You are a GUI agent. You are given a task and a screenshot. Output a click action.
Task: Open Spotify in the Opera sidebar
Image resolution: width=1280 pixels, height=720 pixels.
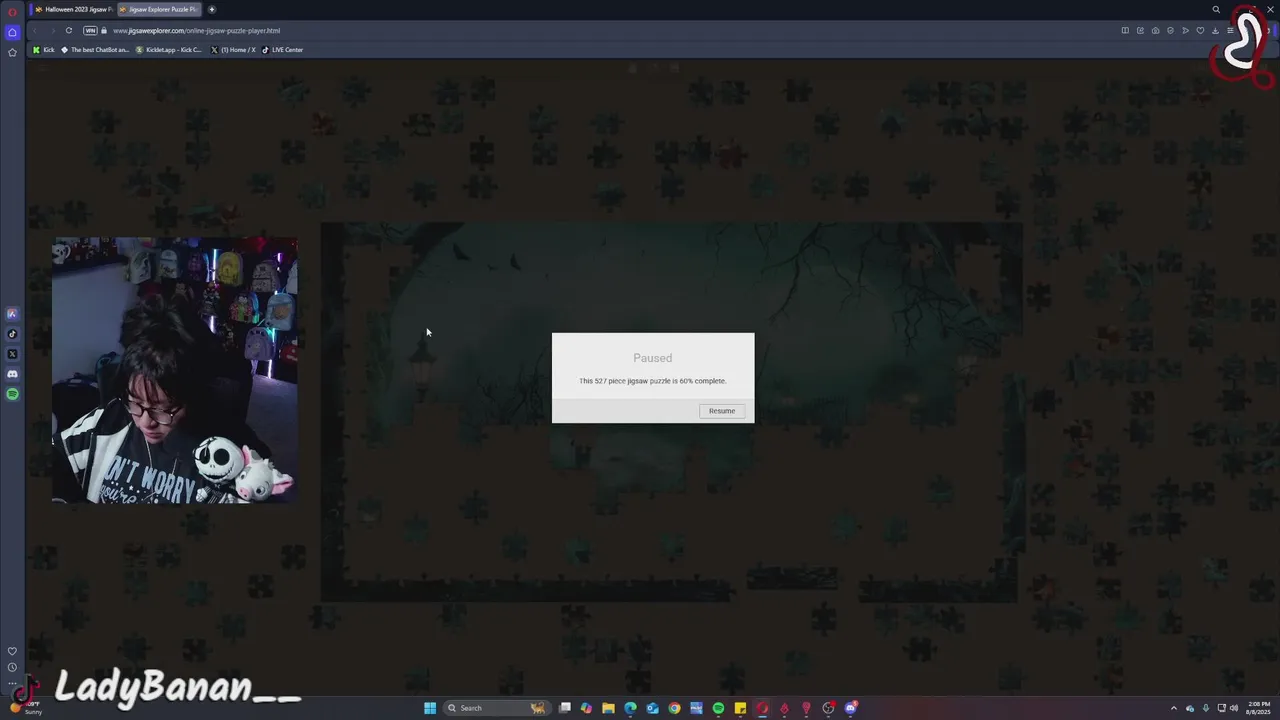pos(12,394)
